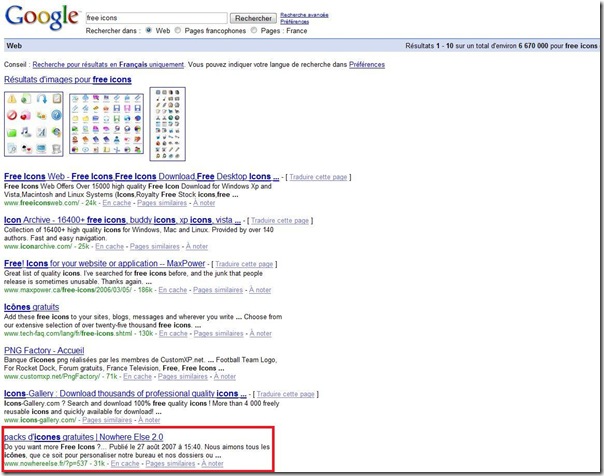The image size is (604, 476).
Task: Open Pages similaires for iconarchive.com
Action: pos(155,246)
